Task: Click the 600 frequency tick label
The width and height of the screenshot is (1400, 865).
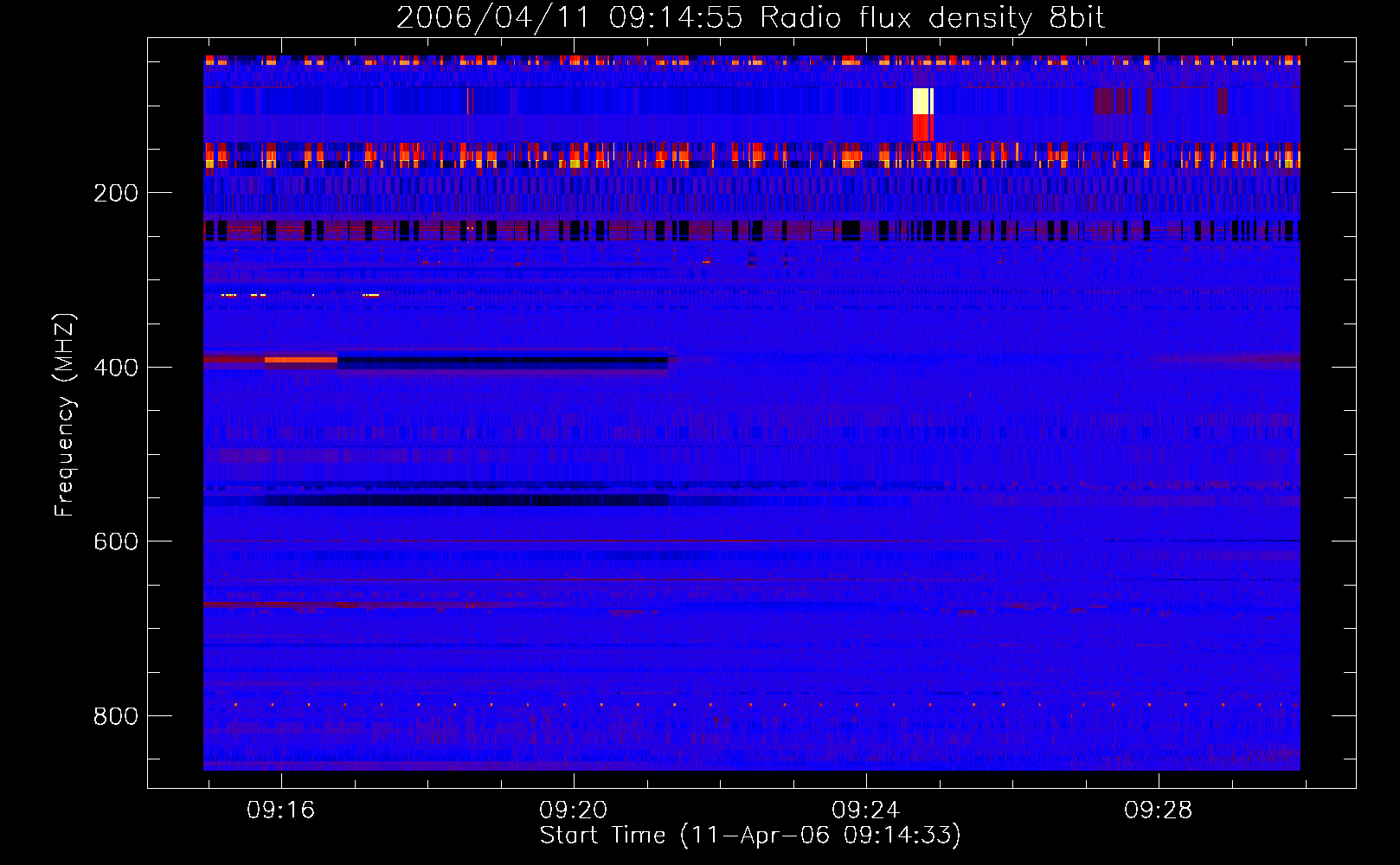Action: 116,541
